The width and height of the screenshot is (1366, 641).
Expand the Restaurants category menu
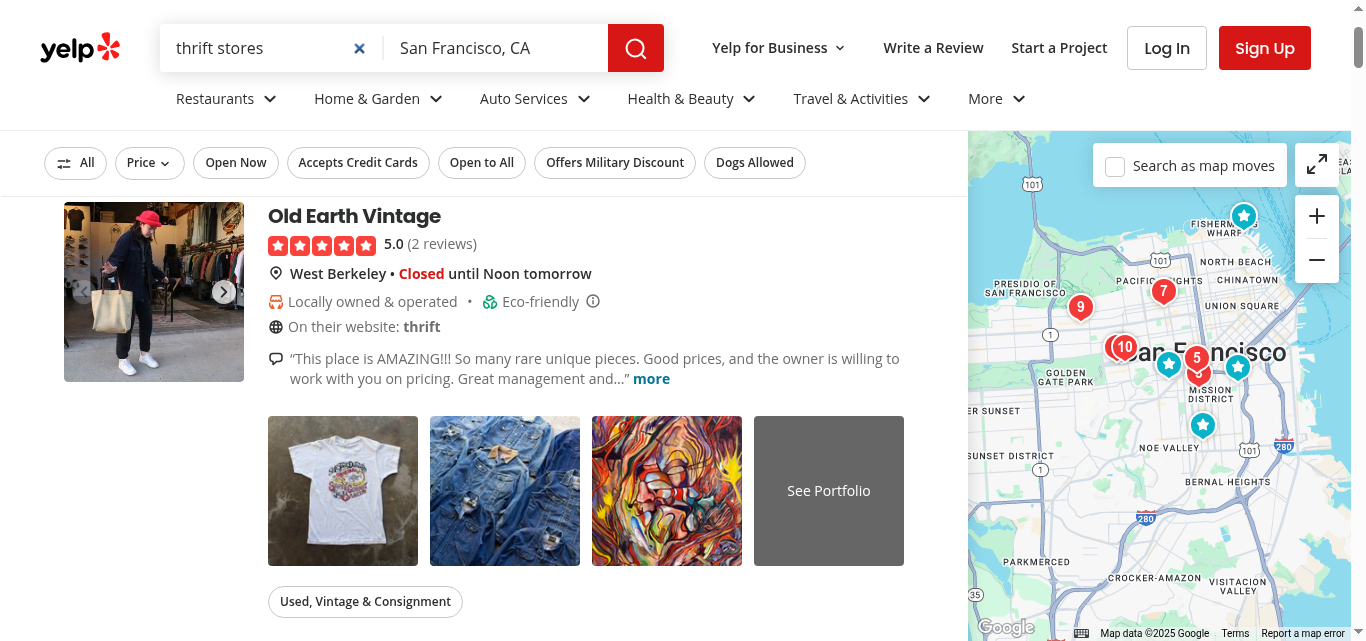(x=226, y=99)
